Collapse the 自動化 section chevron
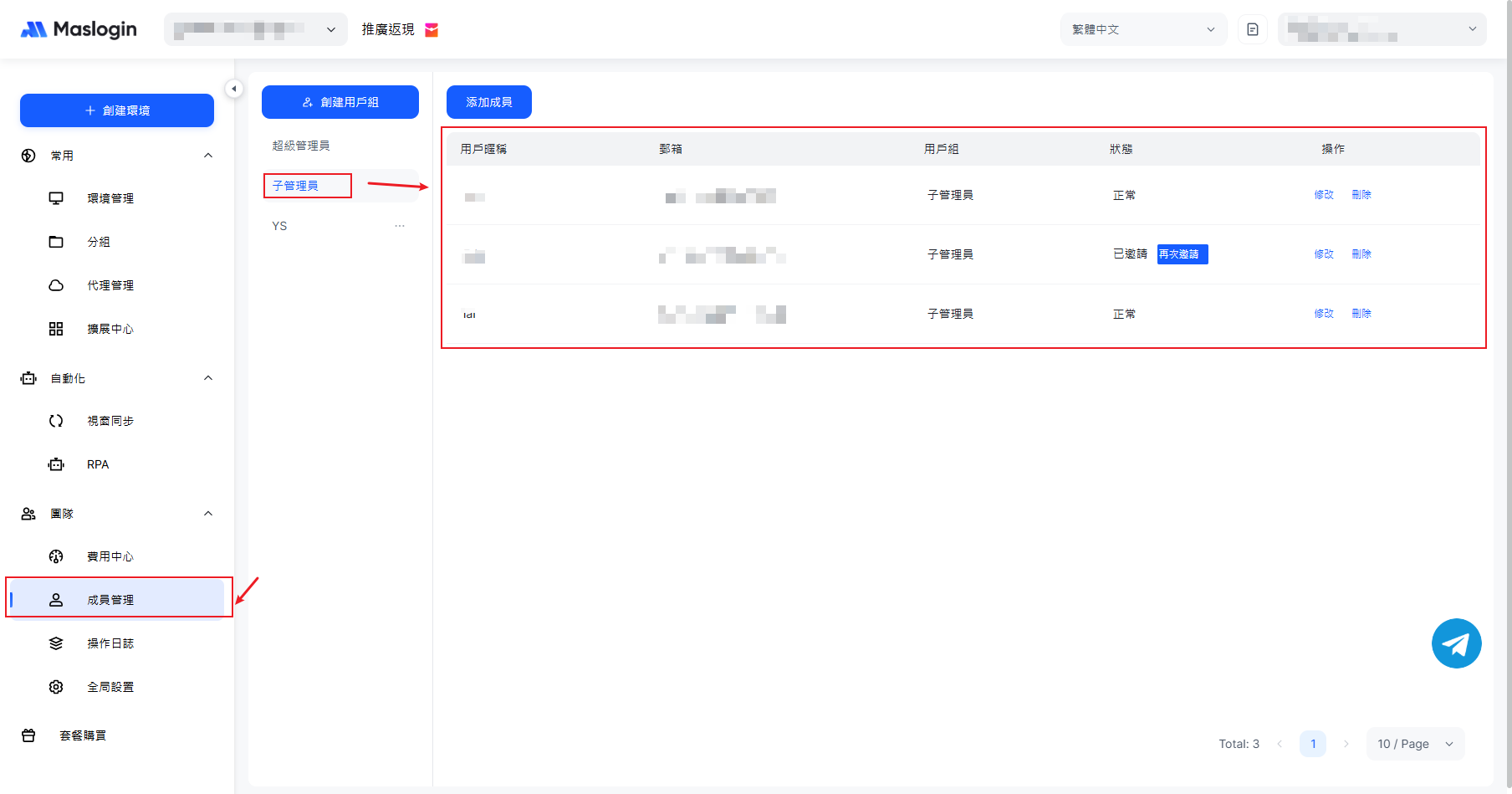1512x794 pixels. (208, 378)
